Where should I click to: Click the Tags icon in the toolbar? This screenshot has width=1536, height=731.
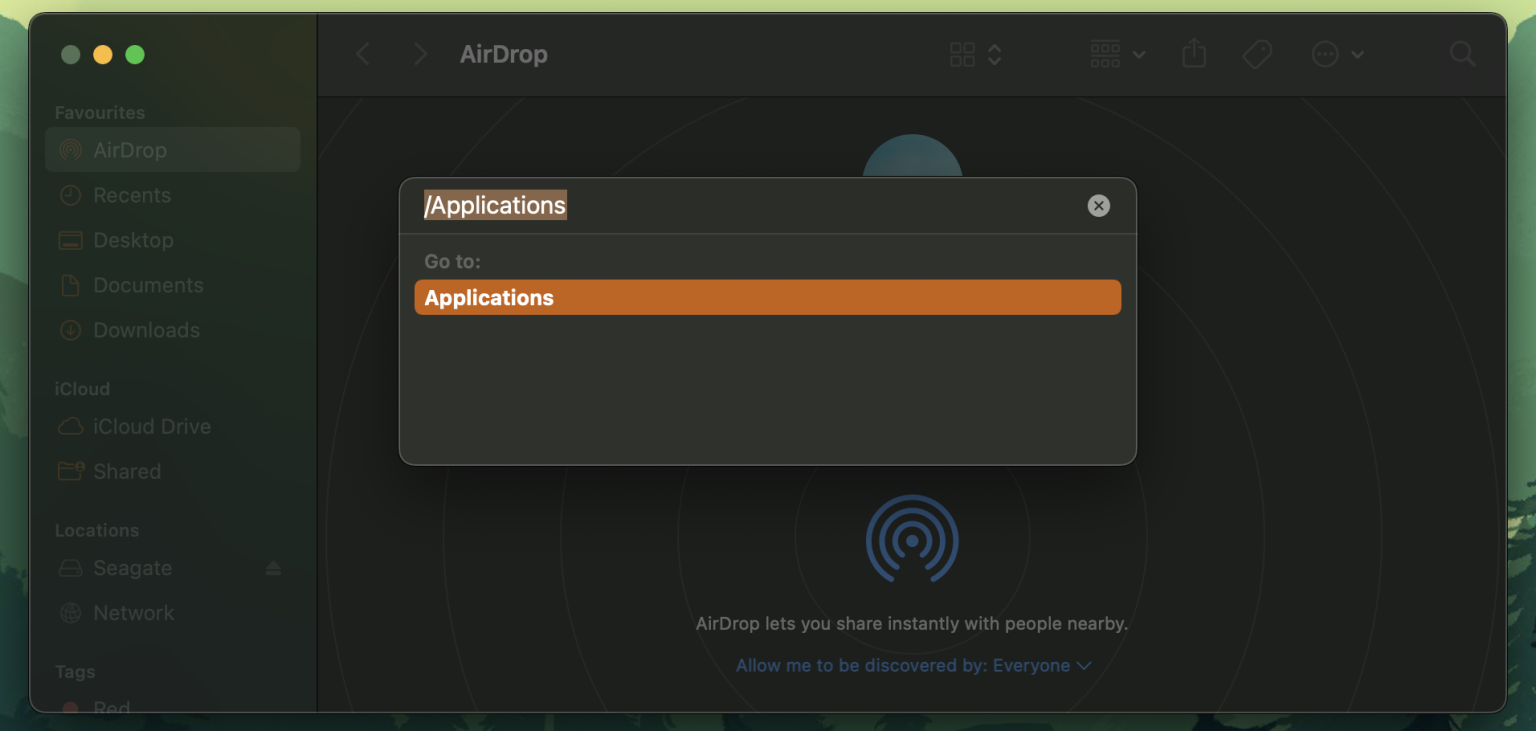click(1257, 54)
